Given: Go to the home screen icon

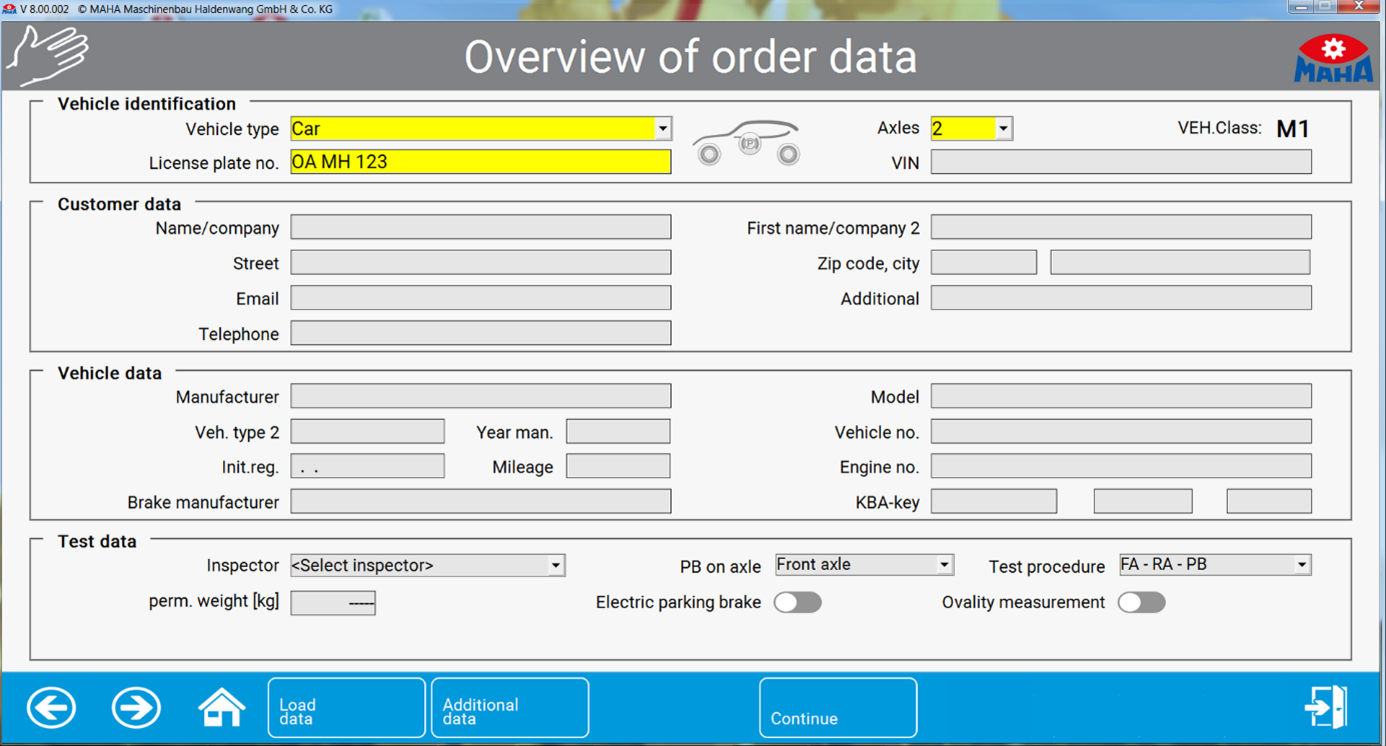Looking at the screenshot, I should pyautogui.click(x=221, y=707).
